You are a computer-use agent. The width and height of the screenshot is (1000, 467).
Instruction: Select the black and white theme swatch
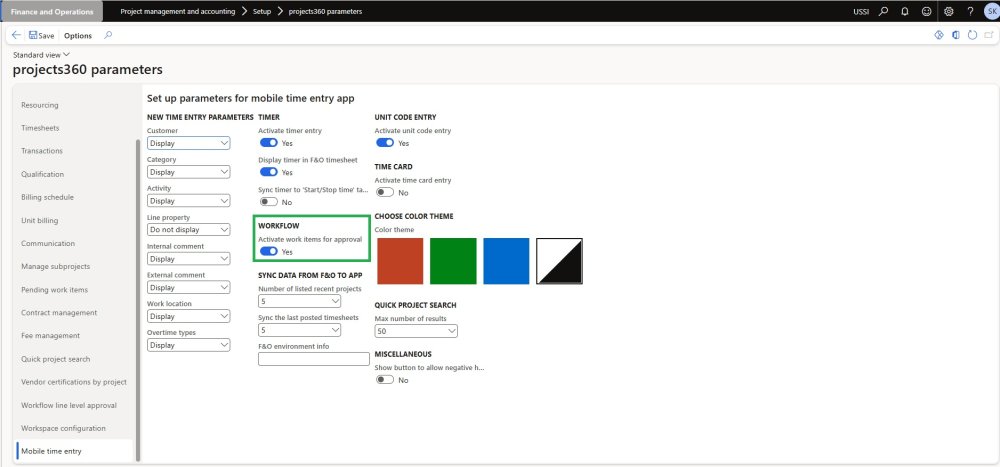click(x=559, y=261)
